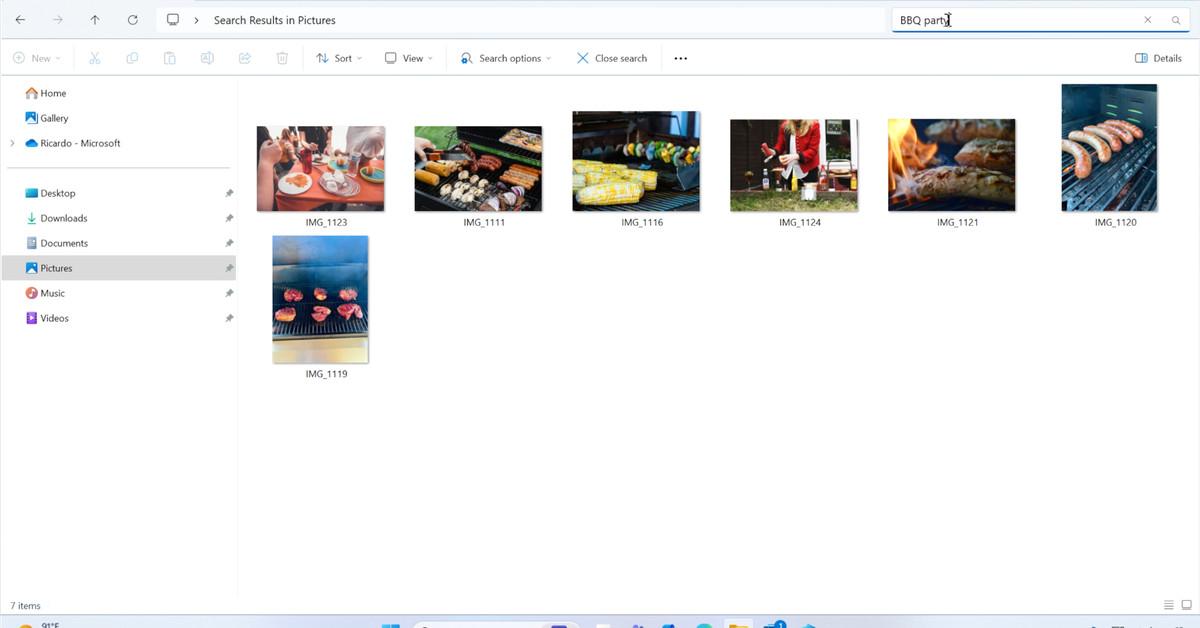Toggle the Details pane

point(1158,58)
